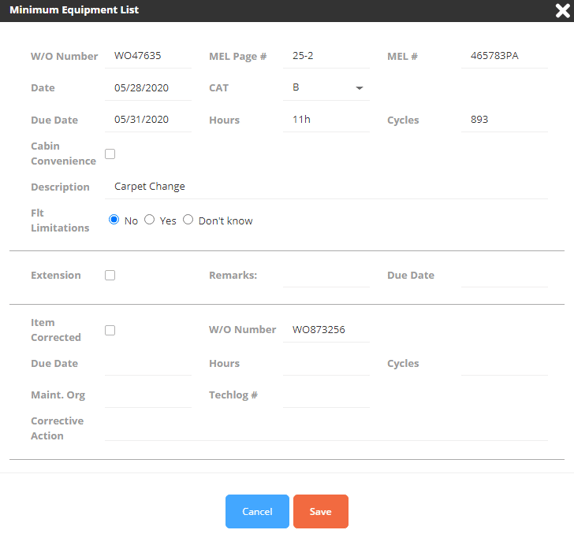
Task: Tick the Cabin Convenience checkbox
Action: pyautogui.click(x=110, y=154)
